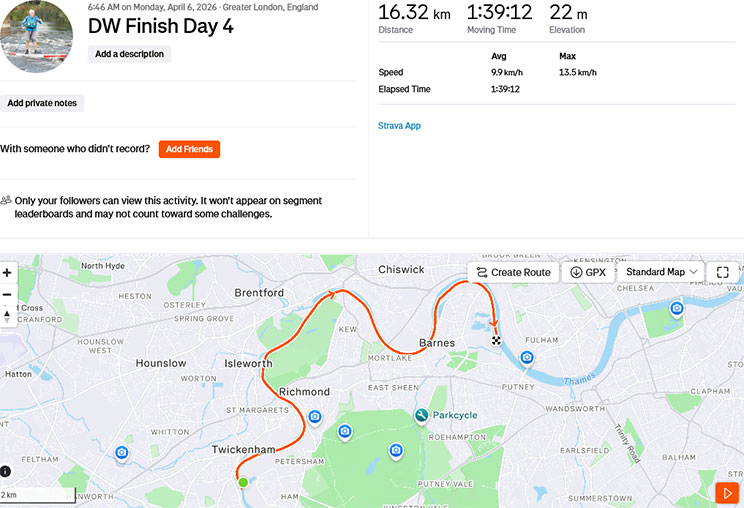Viewport: 744px width, 508px height.
Task: Open the map info icon
Action: 7,471
